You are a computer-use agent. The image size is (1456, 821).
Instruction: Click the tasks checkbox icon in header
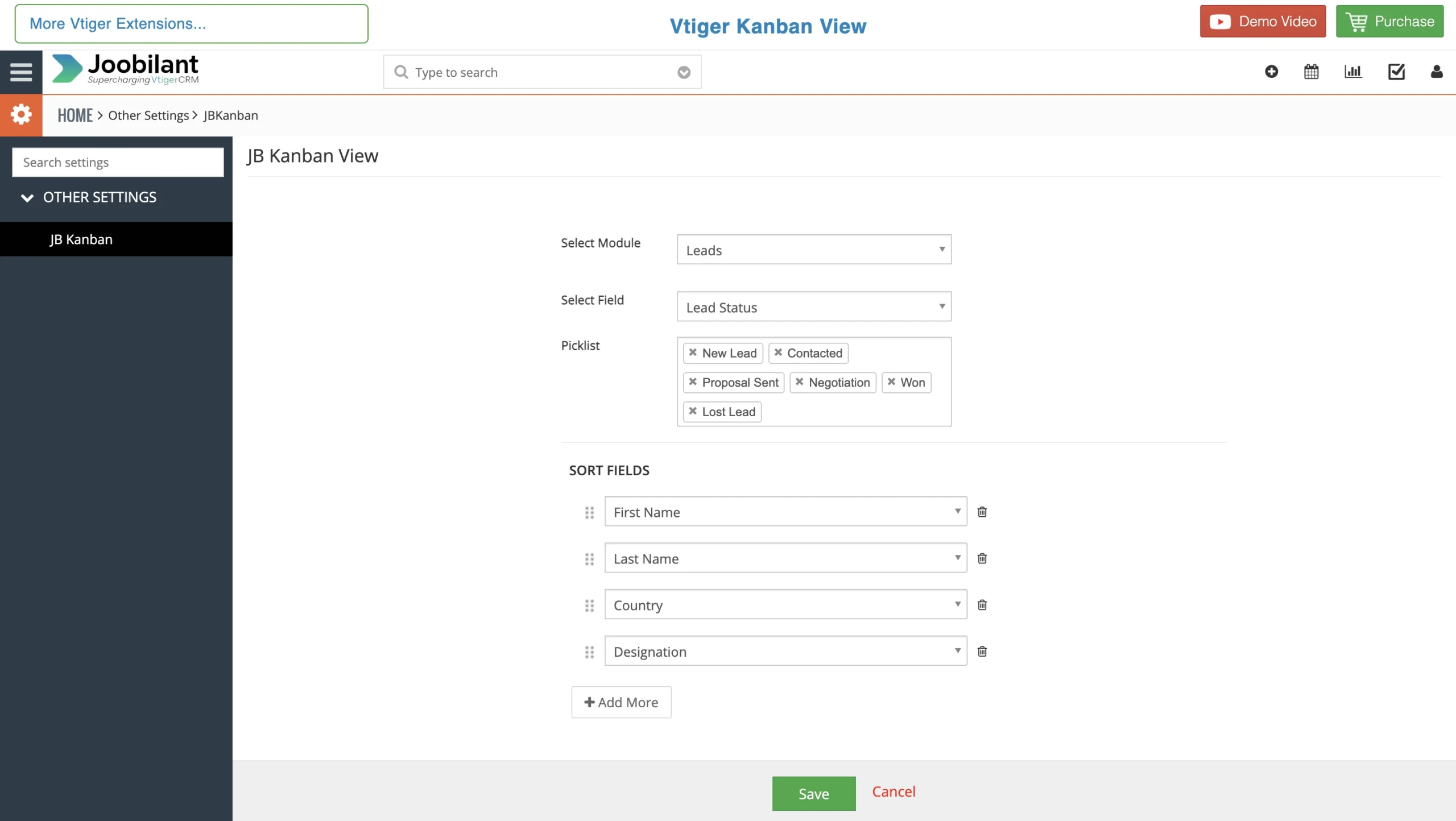[x=1396, y=72]
